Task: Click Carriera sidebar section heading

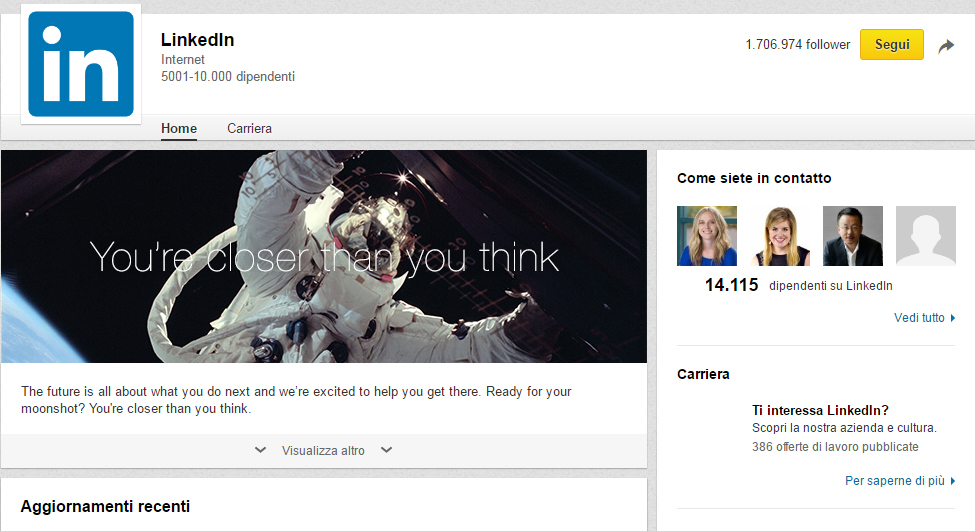Action: (x=703, y=374)
